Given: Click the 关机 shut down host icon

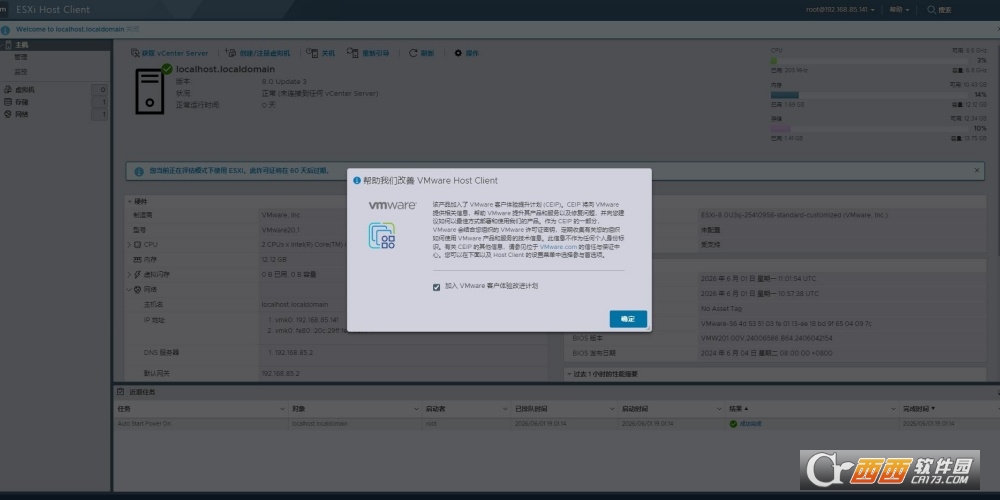Looking at the screenshot, I should click(x=312, y=53).
